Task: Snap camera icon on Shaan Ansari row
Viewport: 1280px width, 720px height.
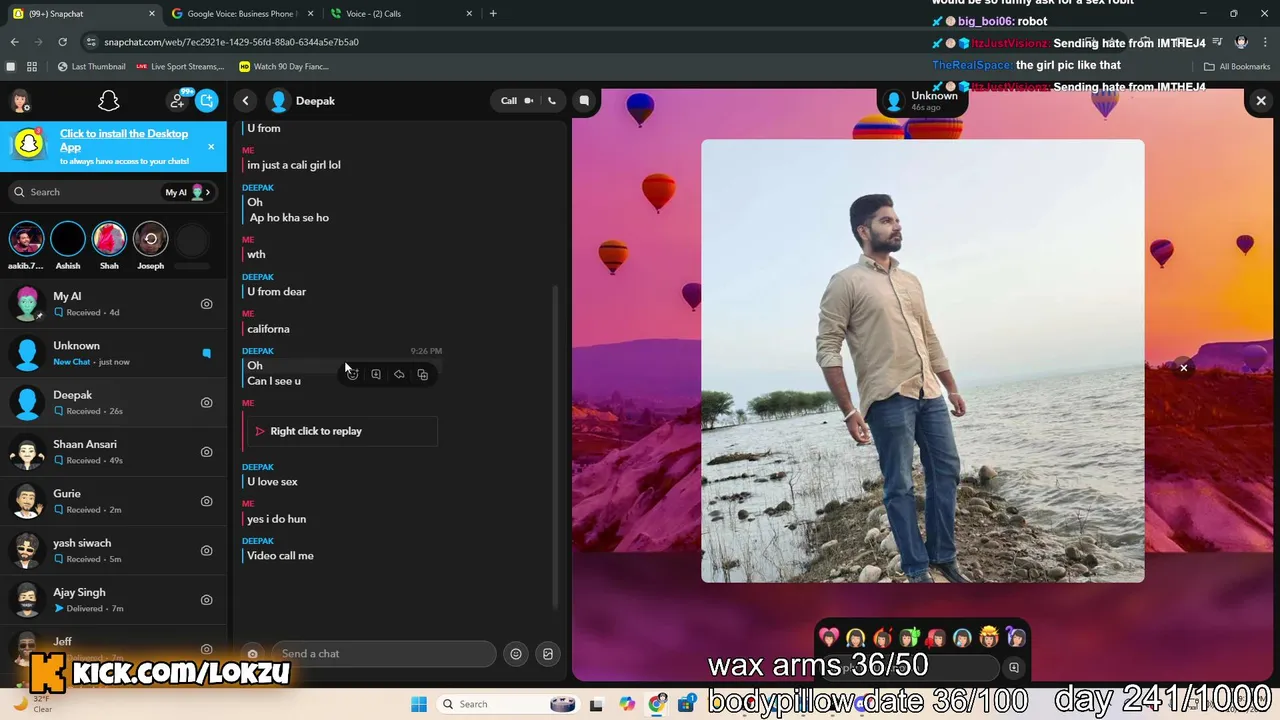Action: [x=207, y=452]
